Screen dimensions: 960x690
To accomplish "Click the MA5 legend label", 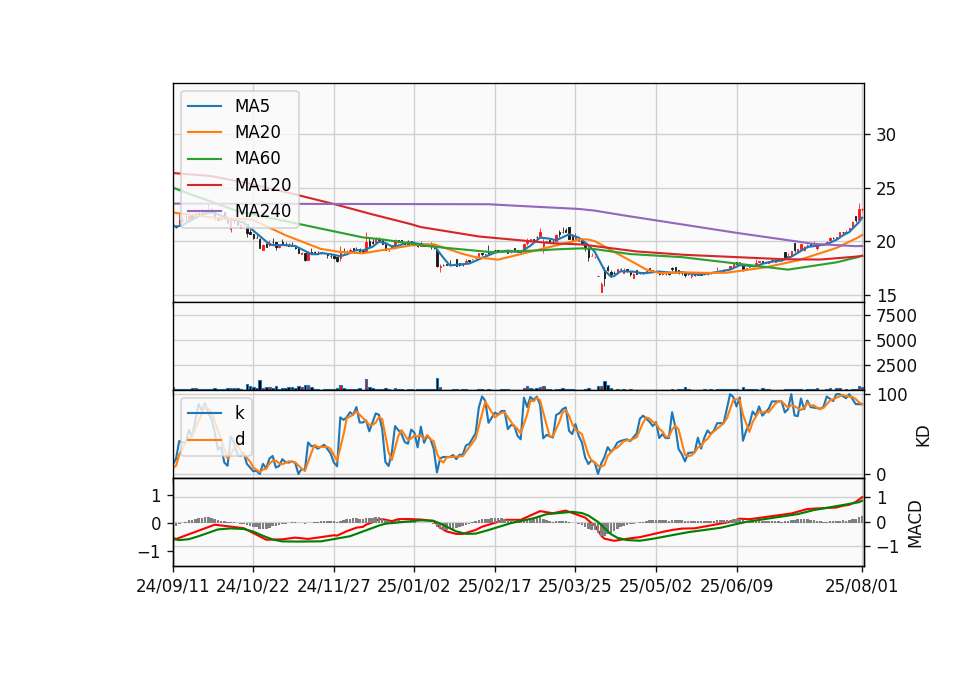I will click(252, 106).
